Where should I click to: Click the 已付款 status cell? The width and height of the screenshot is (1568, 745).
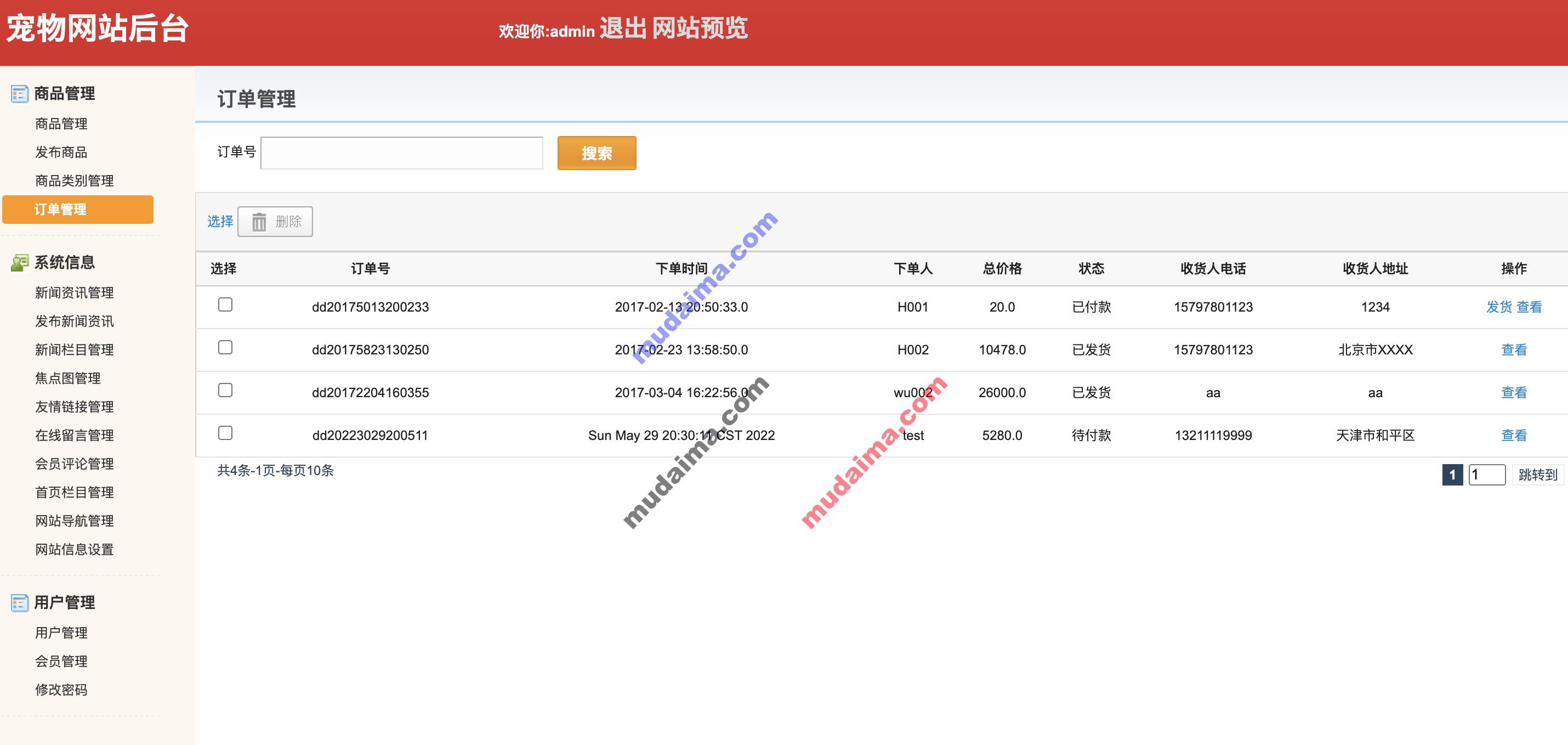click(1091, 307)
